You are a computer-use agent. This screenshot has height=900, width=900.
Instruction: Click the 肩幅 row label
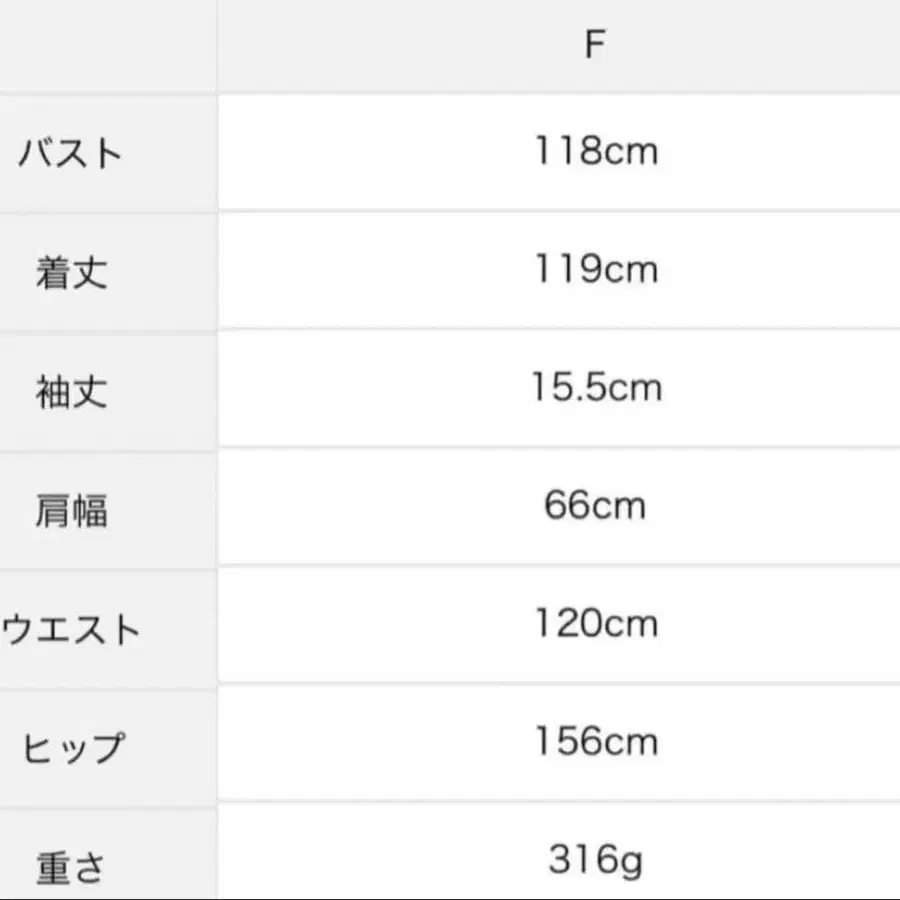tap(72, 511)
